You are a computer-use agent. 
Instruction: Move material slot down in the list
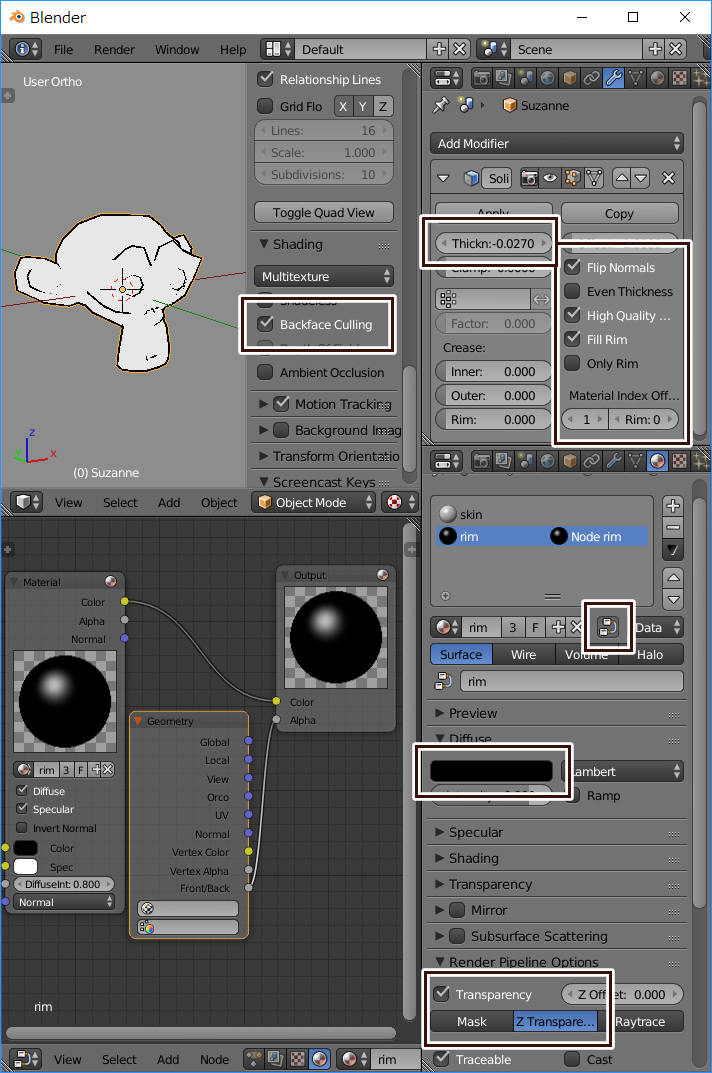673,599
